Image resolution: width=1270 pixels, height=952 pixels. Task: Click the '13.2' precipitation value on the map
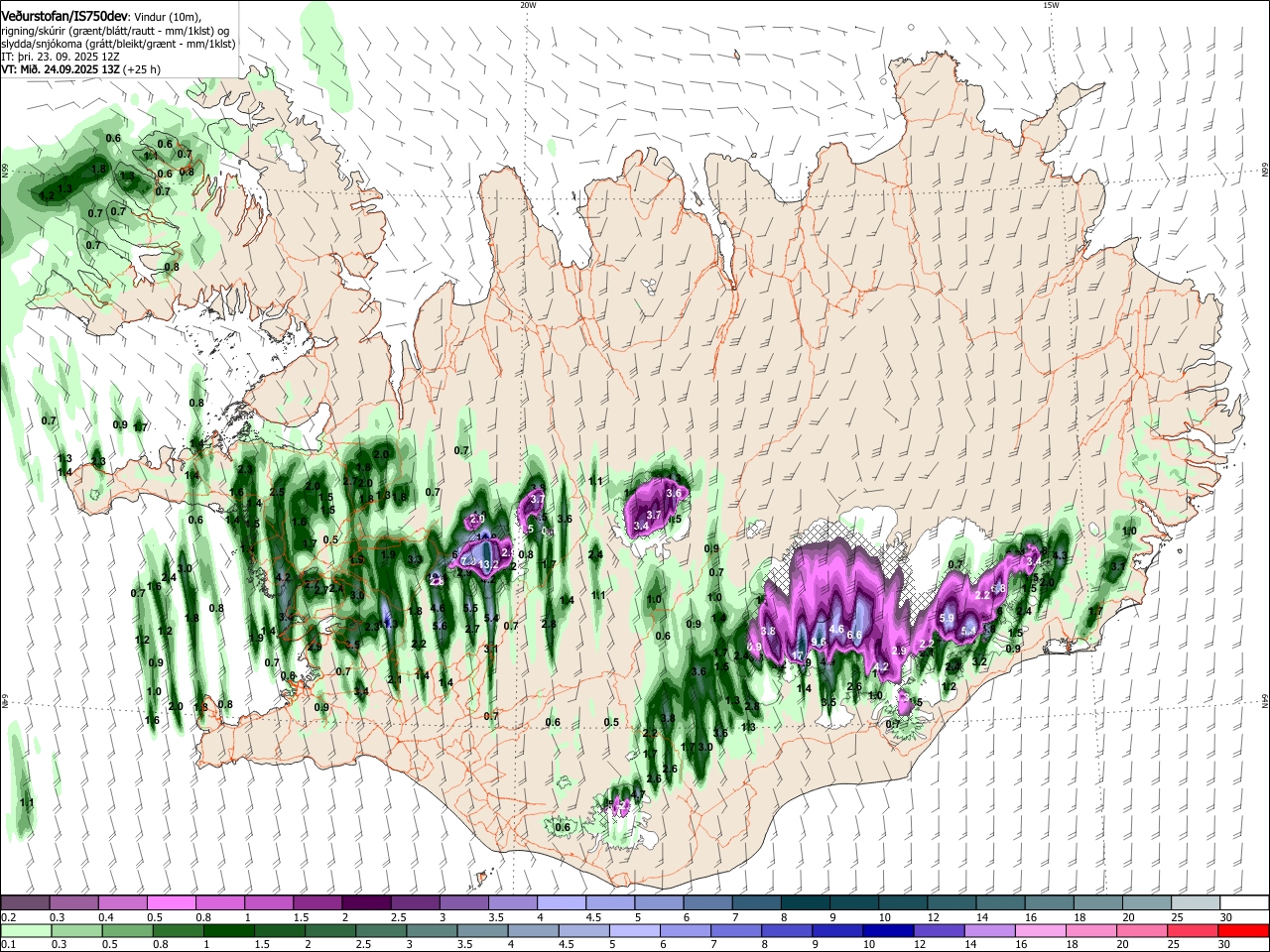pos(488,565)
